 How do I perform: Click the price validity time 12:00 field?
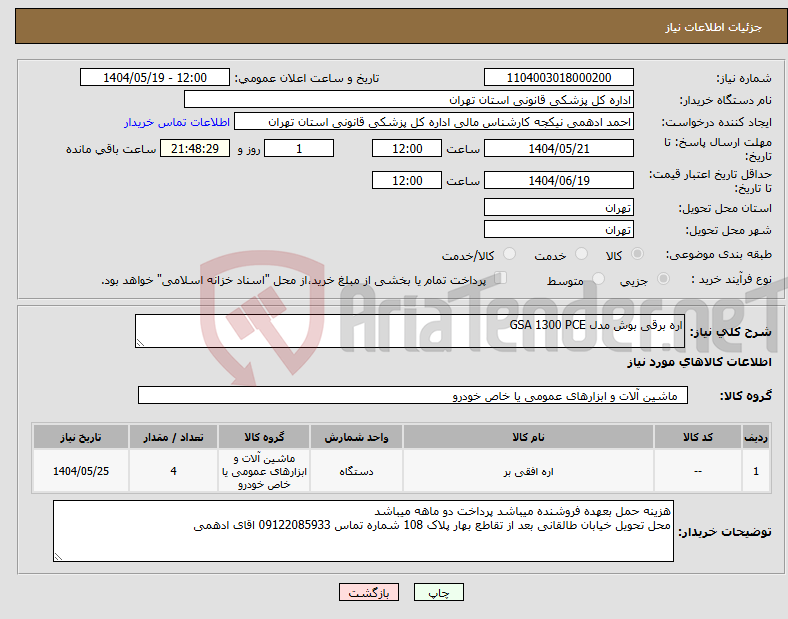[x=407, y=180]
